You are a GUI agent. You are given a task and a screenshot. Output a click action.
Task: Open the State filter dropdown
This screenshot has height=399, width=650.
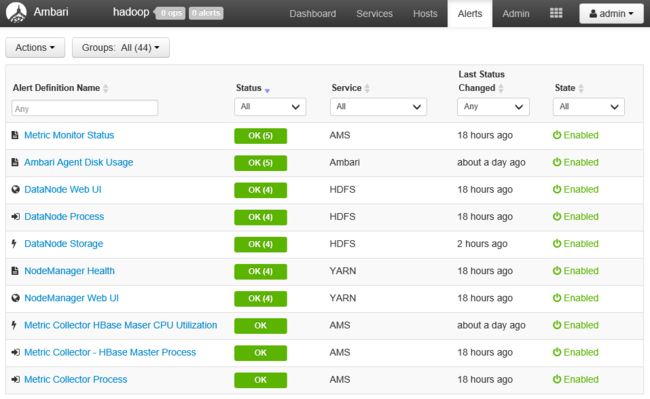click(x=589, y=107)
